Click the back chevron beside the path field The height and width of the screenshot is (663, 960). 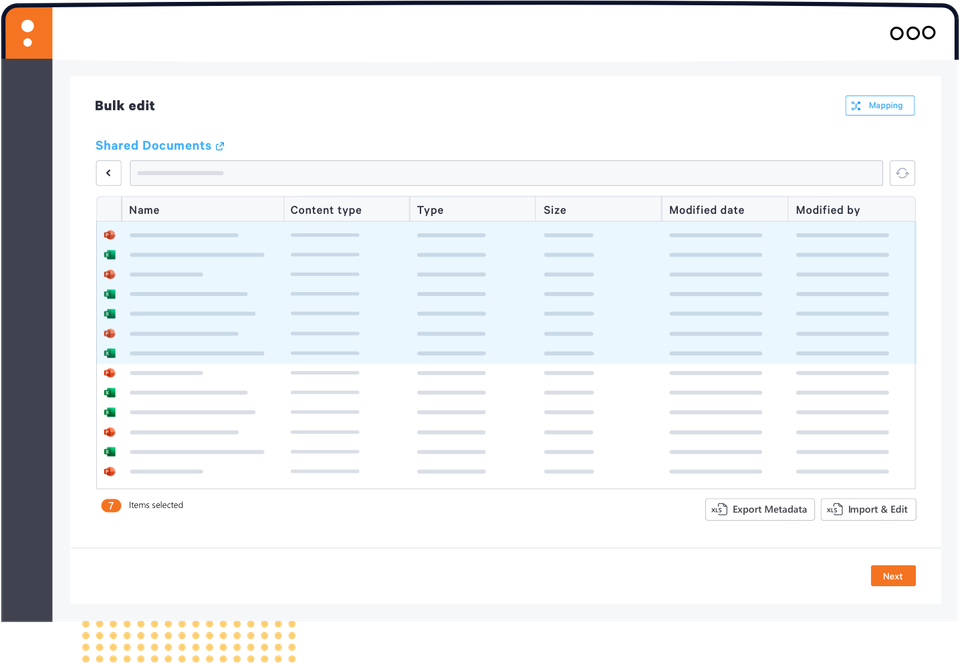108,172
